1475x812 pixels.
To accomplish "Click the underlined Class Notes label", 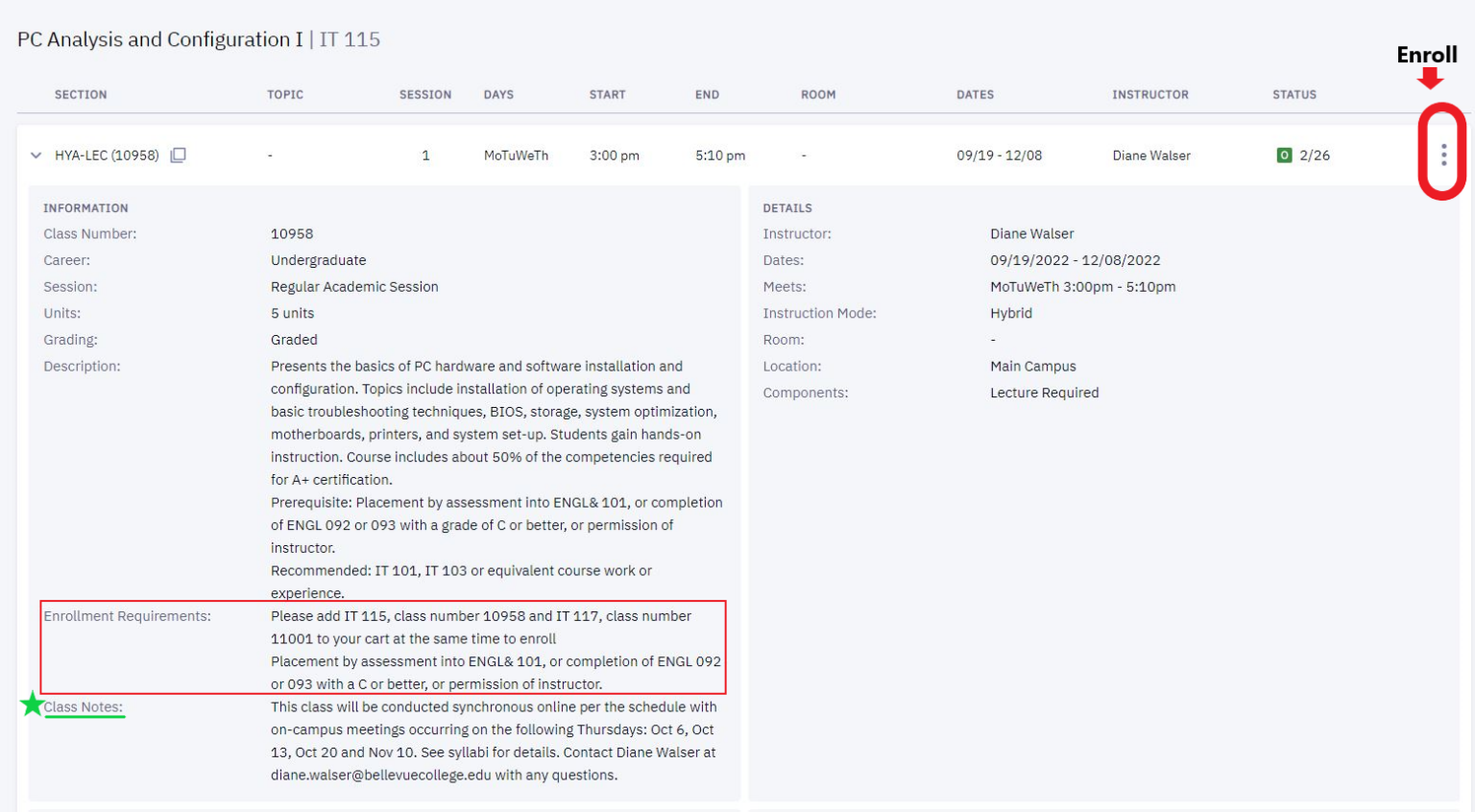I will [84, 706].
